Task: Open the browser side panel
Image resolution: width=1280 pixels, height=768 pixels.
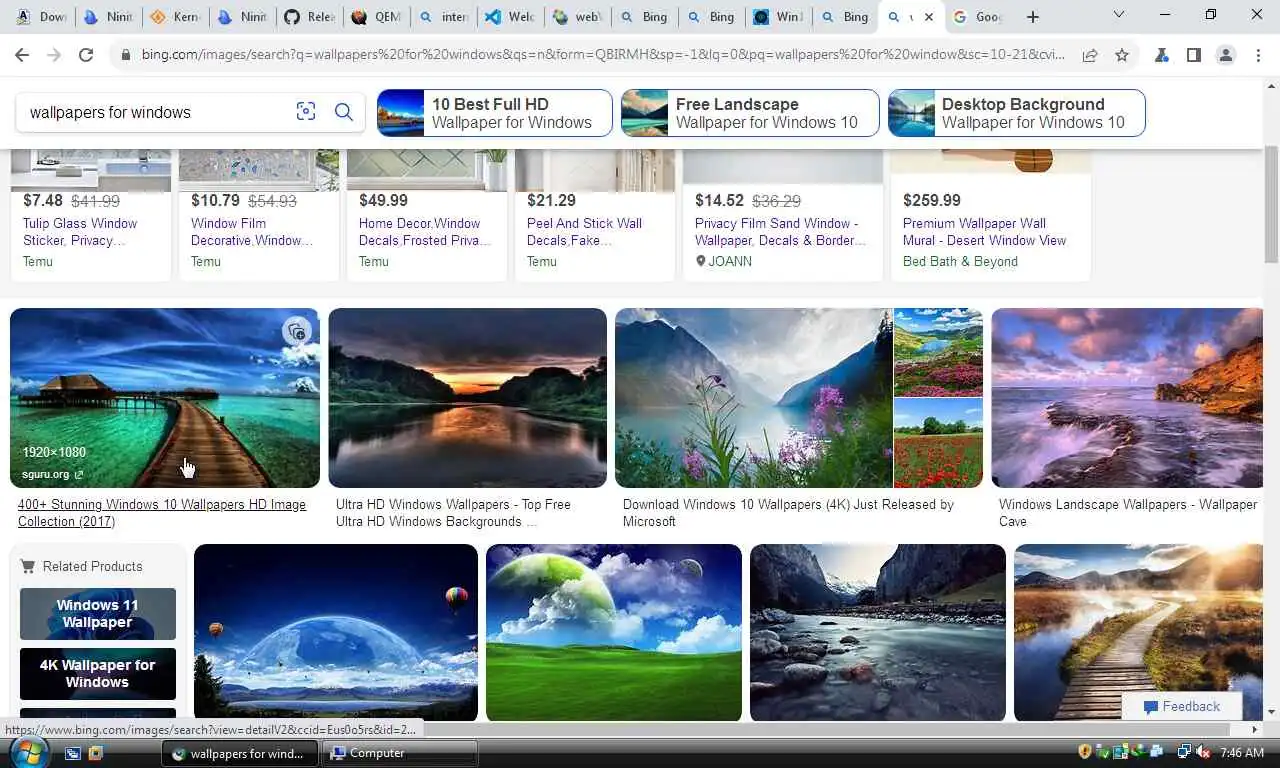Action: [1194, 56]
